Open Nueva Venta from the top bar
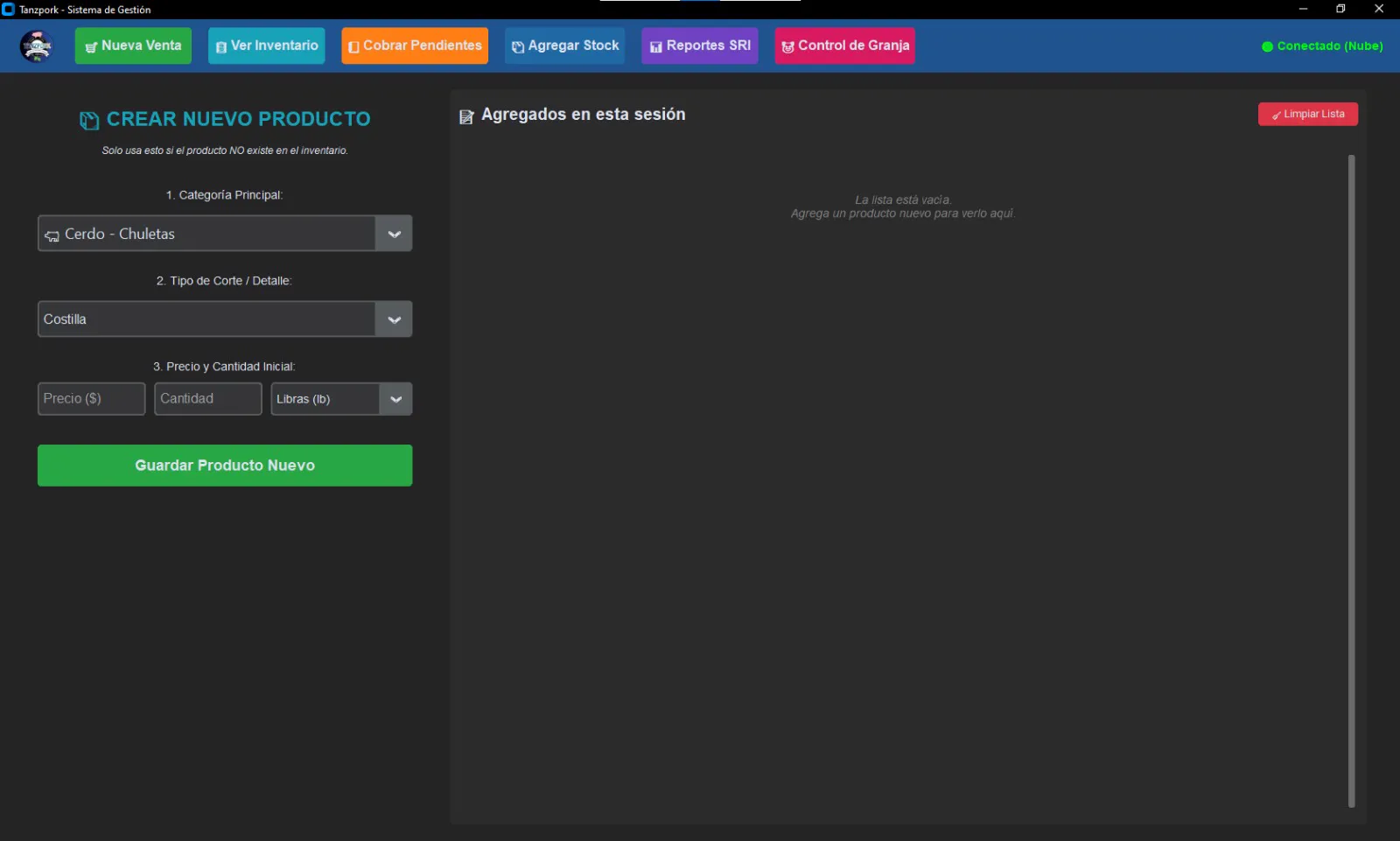Screen dimensions: 1400x841 [x=133, y=46]
